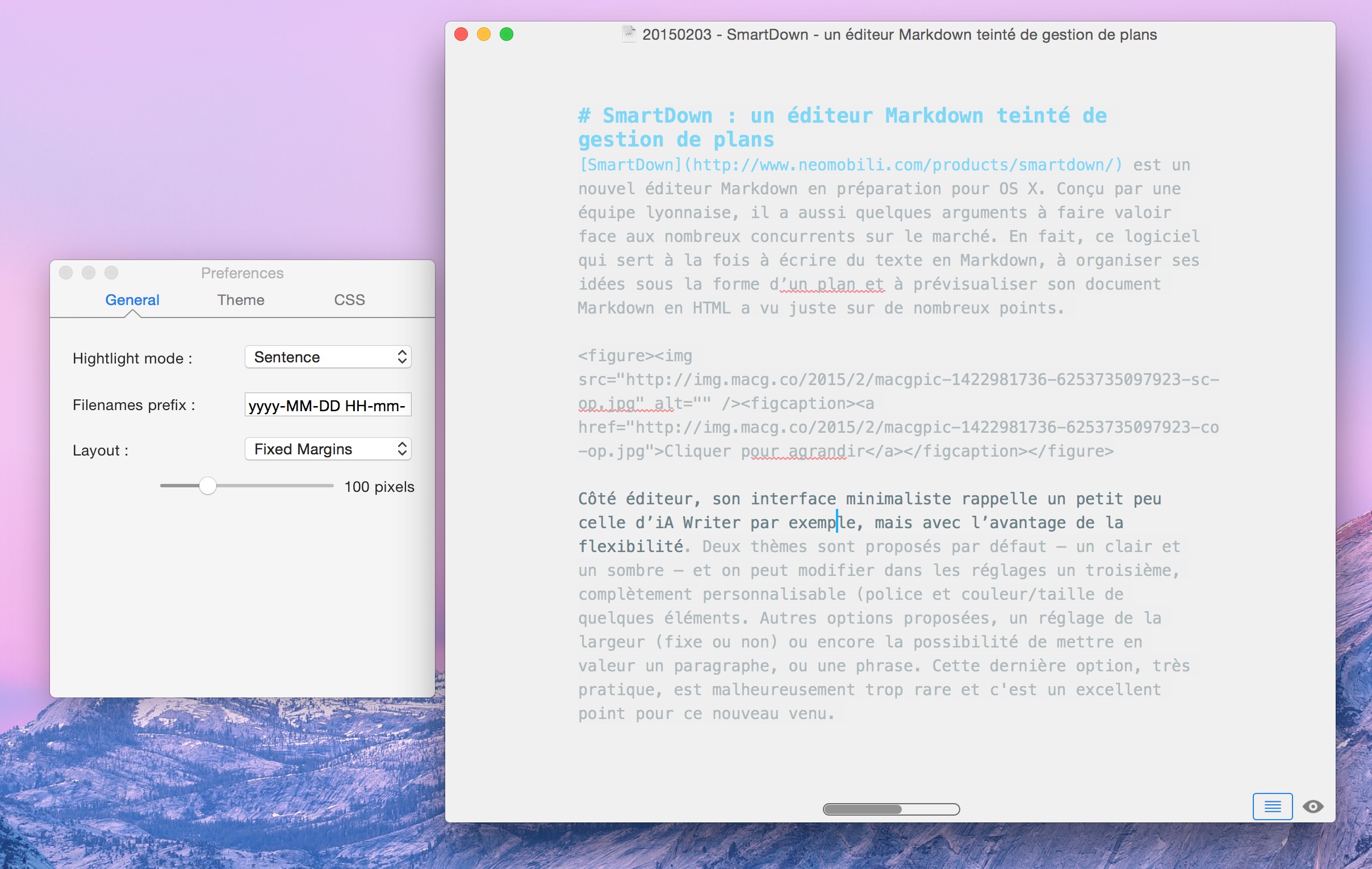Minimize the SmartDown editor window
Viewport: 1372px width, 869px height.
coord(484,34)
